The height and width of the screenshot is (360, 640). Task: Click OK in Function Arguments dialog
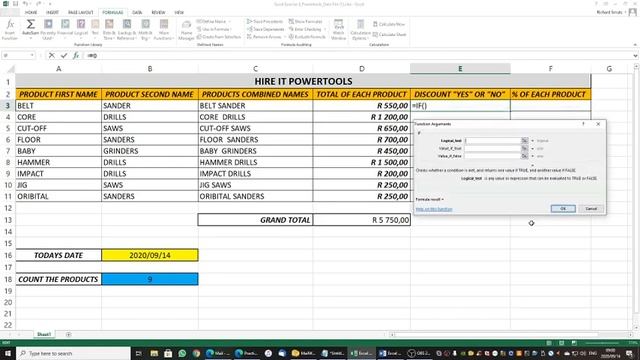563,209
